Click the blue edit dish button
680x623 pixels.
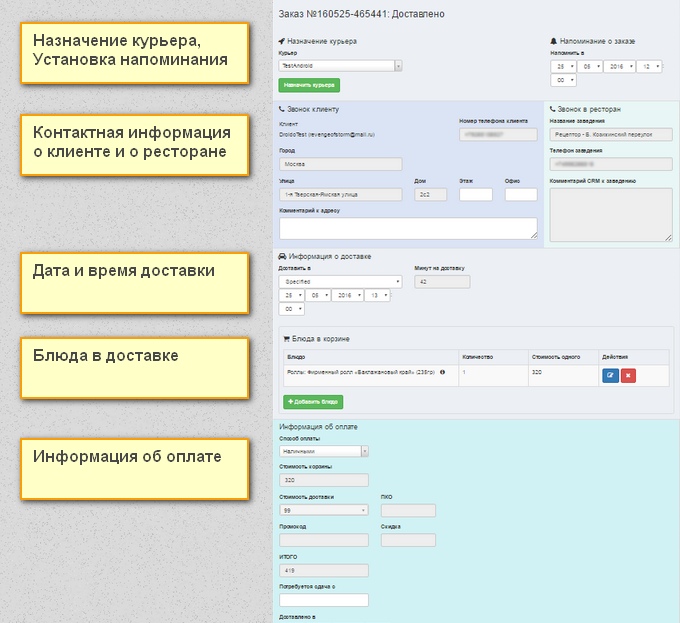coord(610,375)
